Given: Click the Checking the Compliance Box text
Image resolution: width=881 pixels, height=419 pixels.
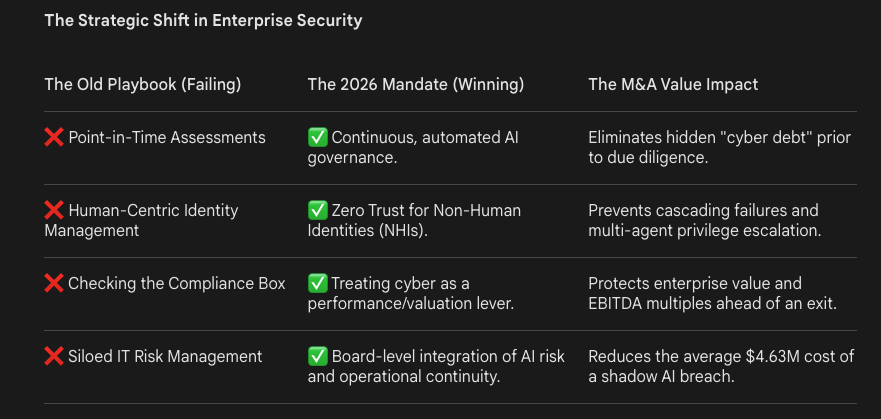Looking at the screenshot, I should pyautogui.click(x=176, y=284).
